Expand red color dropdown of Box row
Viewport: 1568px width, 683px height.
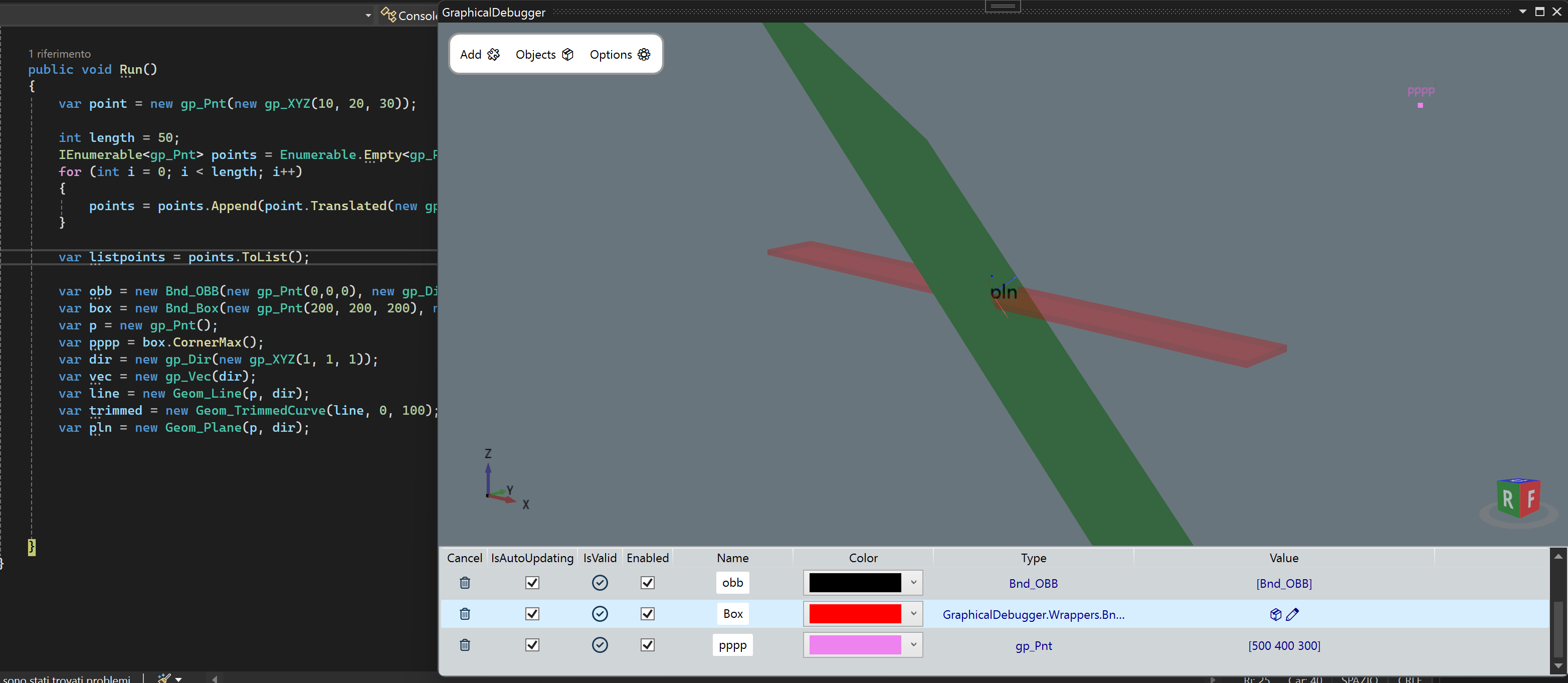913,614
